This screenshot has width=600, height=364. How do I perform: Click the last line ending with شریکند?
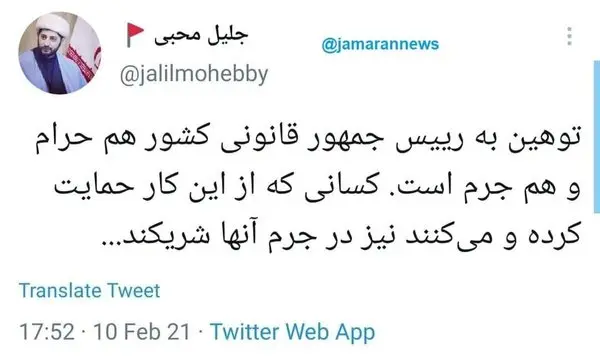341,236
